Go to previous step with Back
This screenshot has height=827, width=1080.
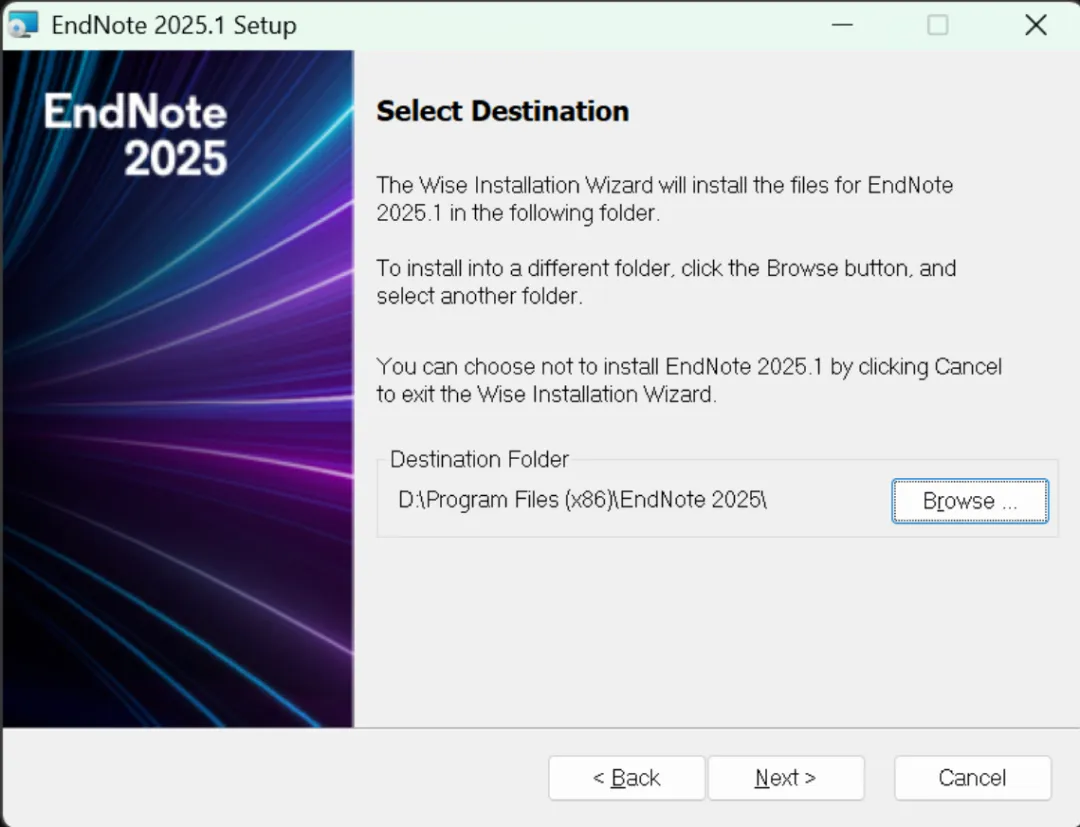click(626, 778)
